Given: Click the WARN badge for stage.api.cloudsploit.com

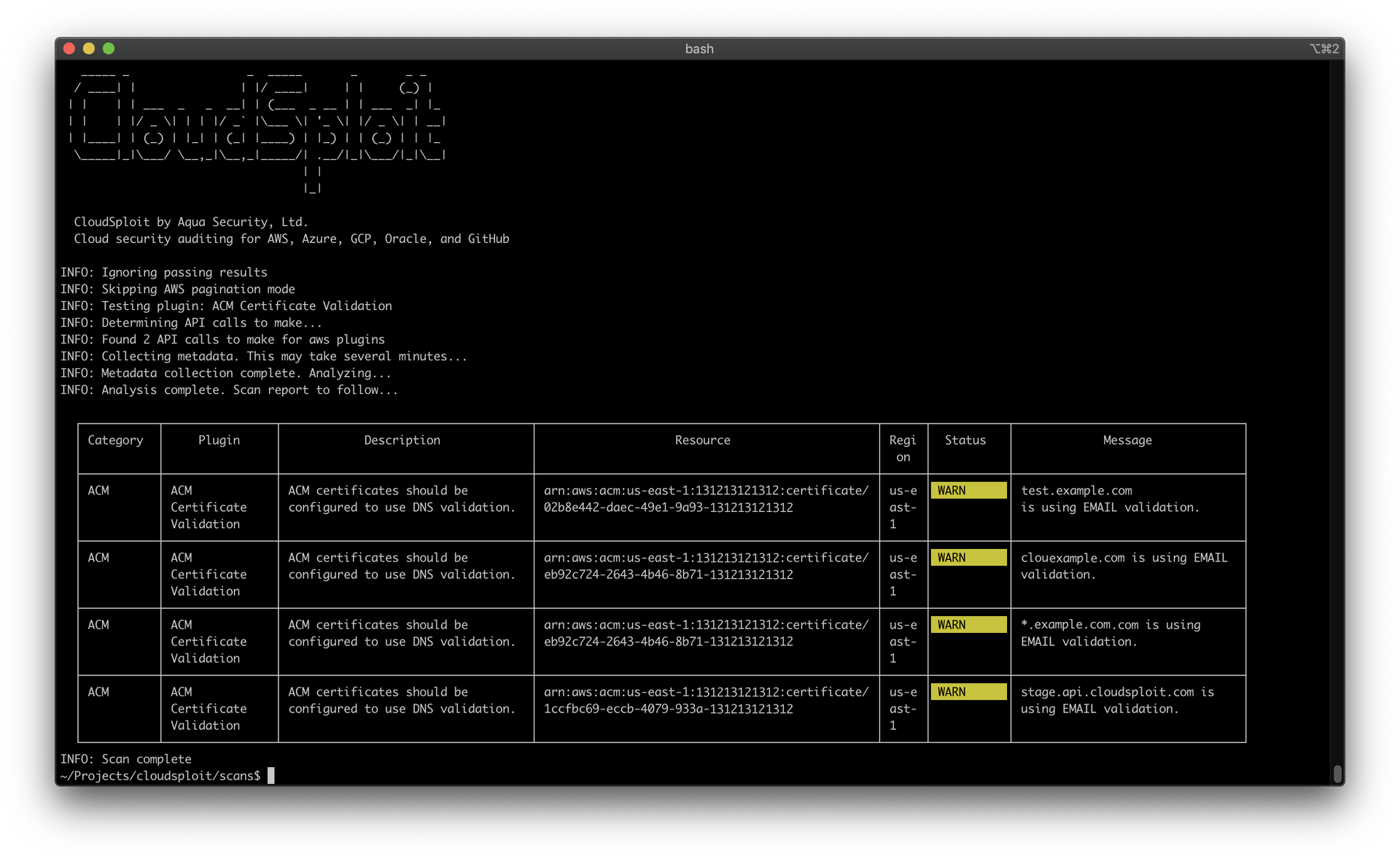Looking at the screenshot, I should [968, 692].
